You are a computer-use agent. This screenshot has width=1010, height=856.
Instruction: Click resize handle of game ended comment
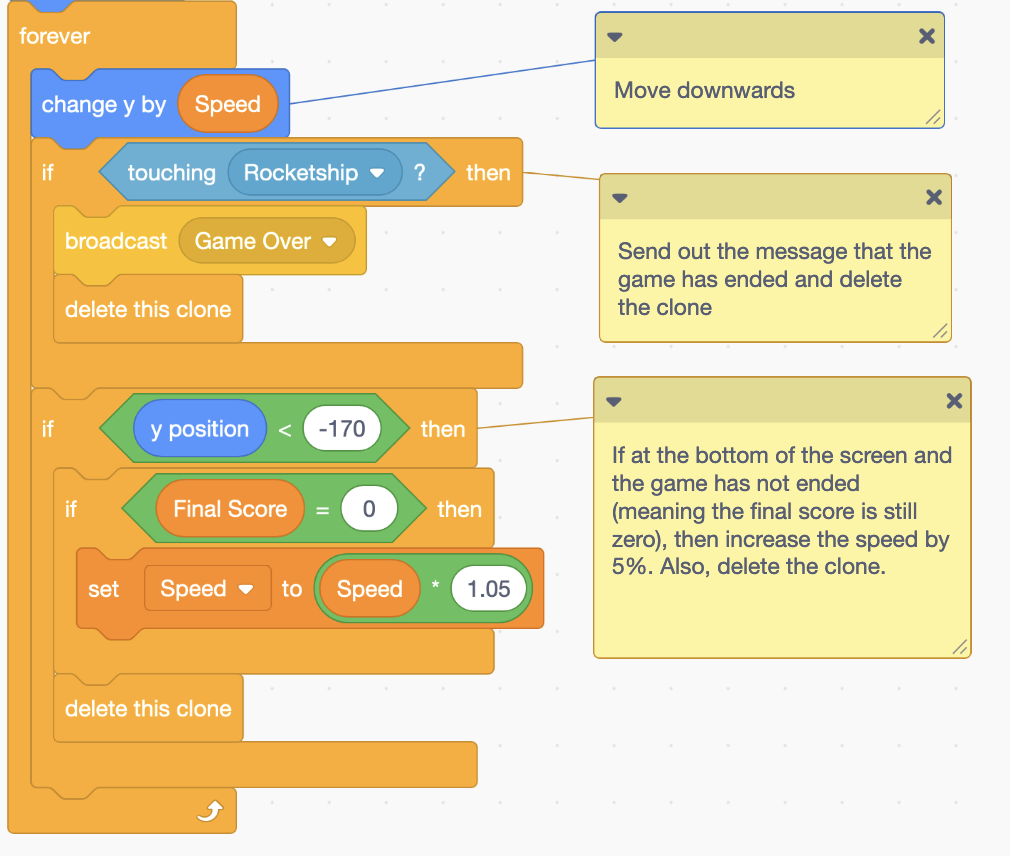pos(939,331)
